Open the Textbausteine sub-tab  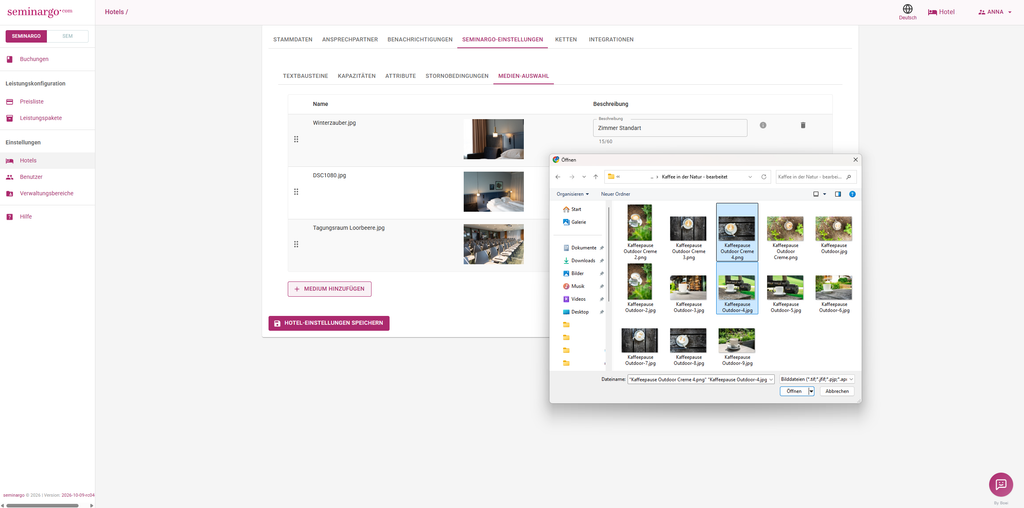click(x=306, y=76)
